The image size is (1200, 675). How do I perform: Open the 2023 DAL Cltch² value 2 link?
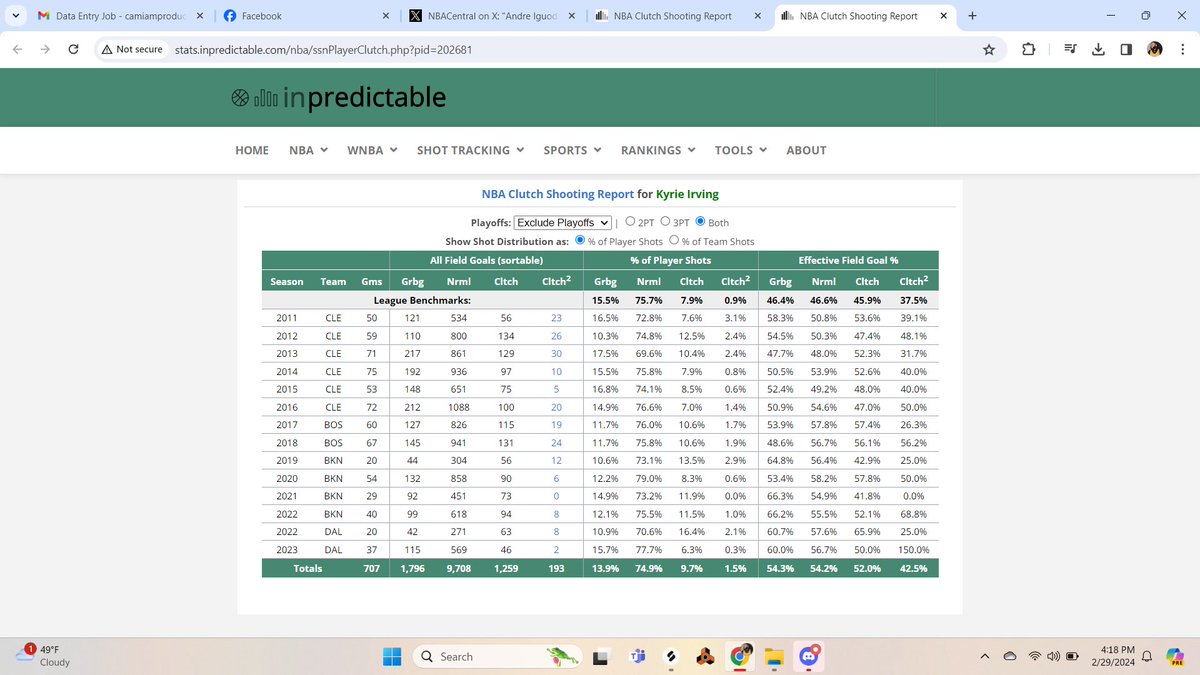pyautogui.click(x=556, y=550)
